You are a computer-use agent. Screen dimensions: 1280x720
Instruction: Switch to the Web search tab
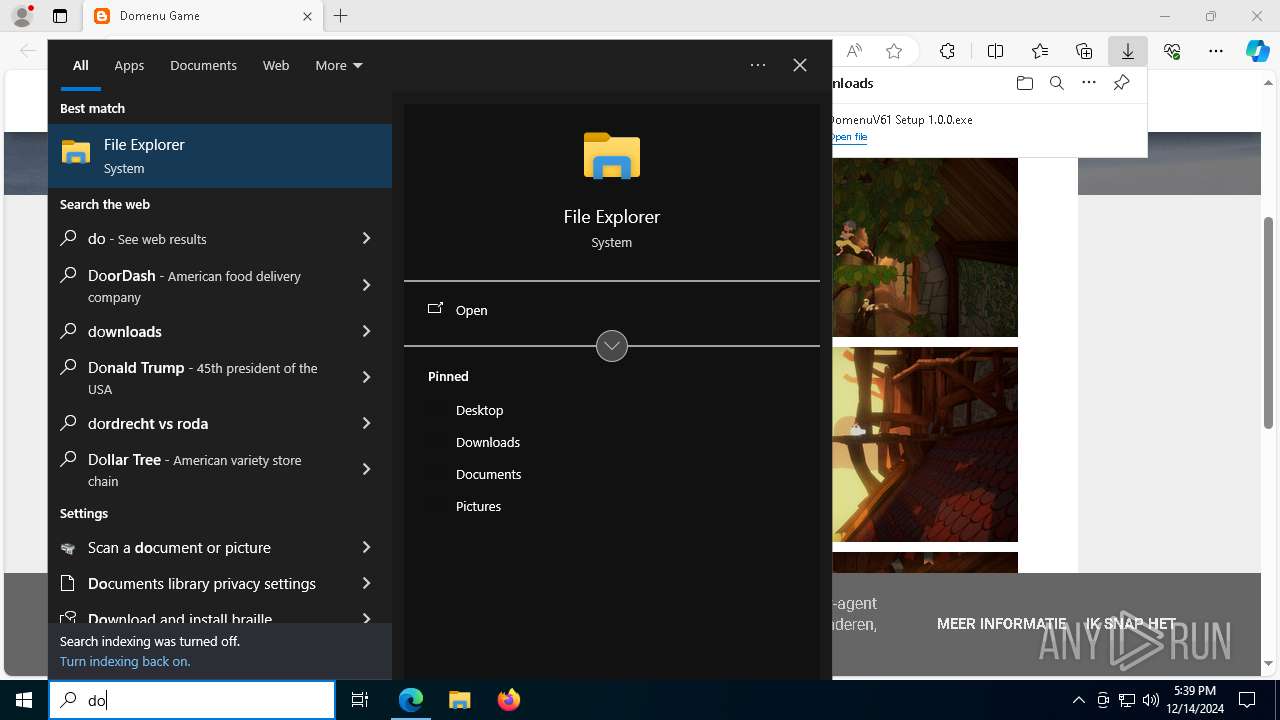276,65
